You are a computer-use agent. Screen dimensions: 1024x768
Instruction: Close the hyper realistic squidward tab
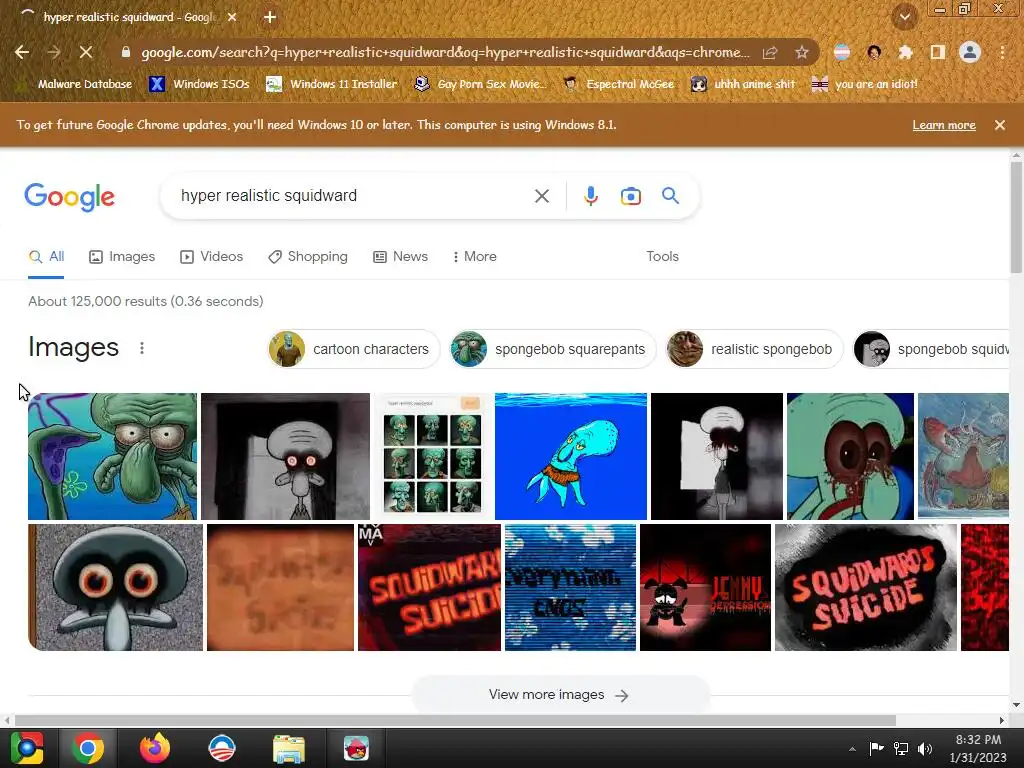coord(232,17)
